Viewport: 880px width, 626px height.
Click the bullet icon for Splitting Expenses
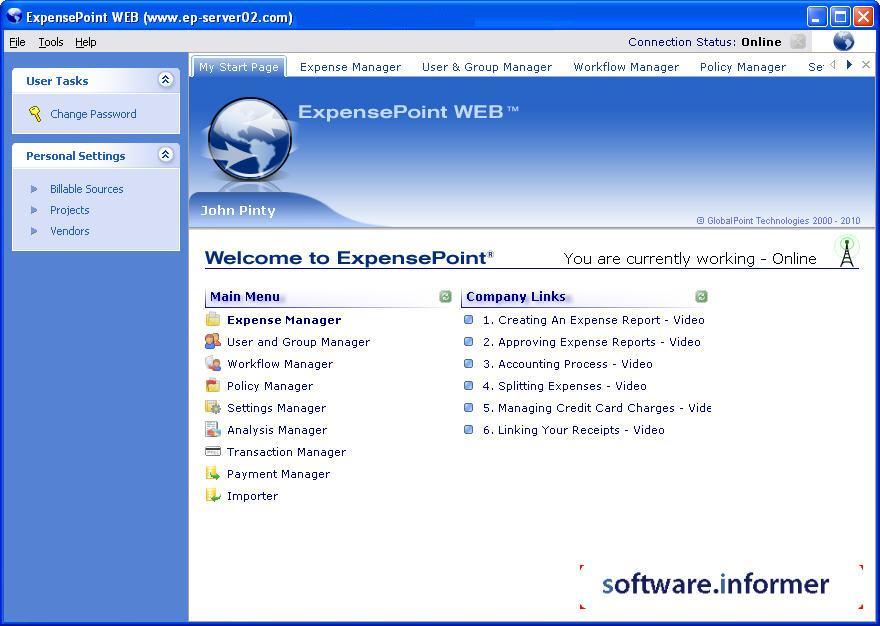pos(469,386)
